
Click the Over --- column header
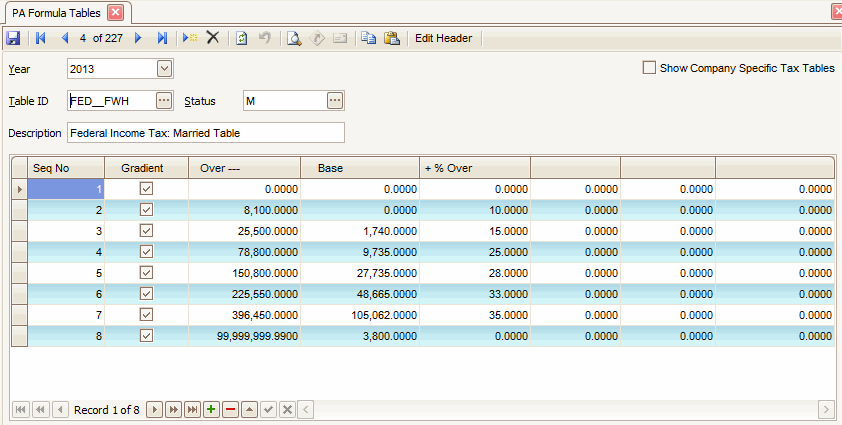(x=246, y=168)
